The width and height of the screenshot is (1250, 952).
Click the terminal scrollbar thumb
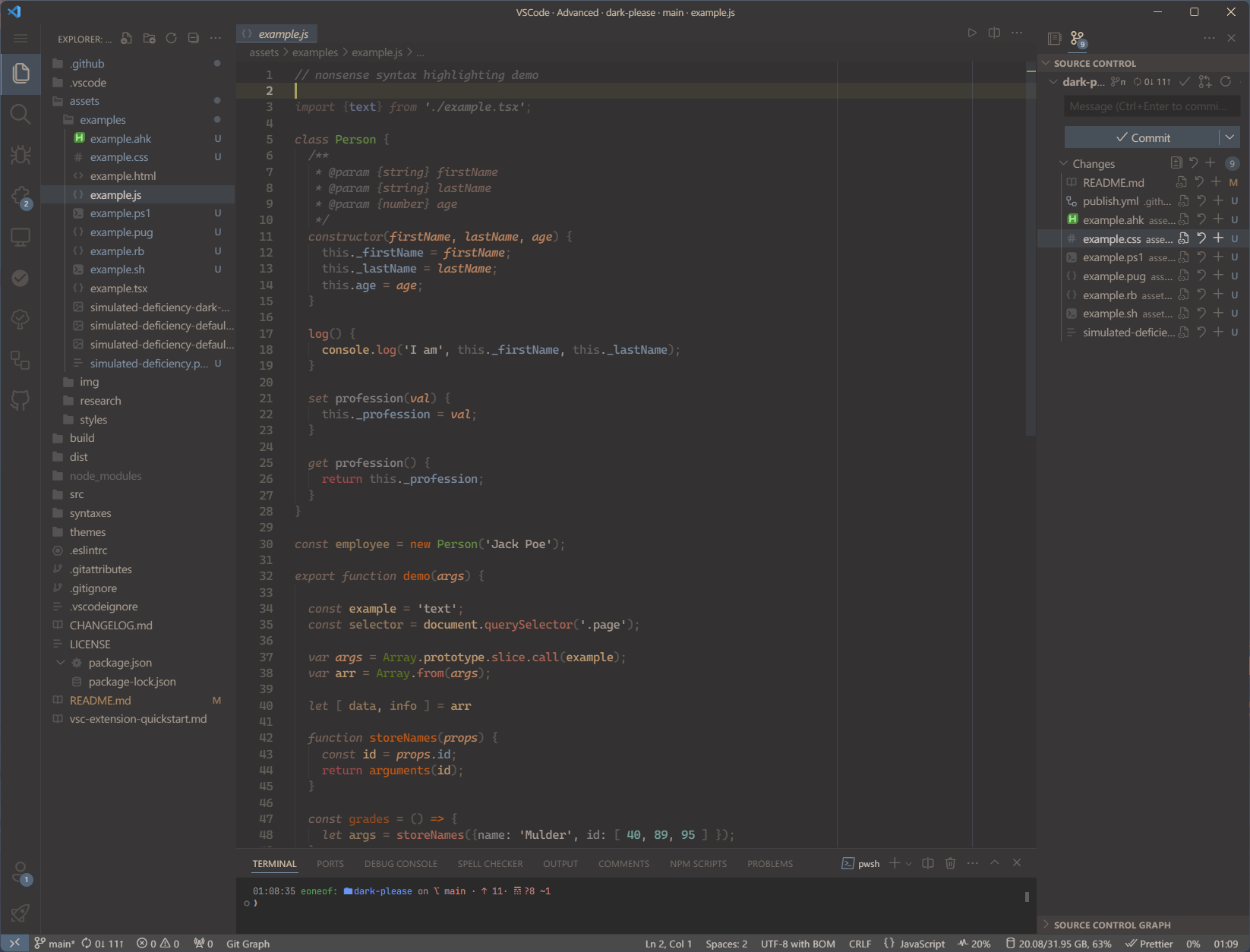1027,897
